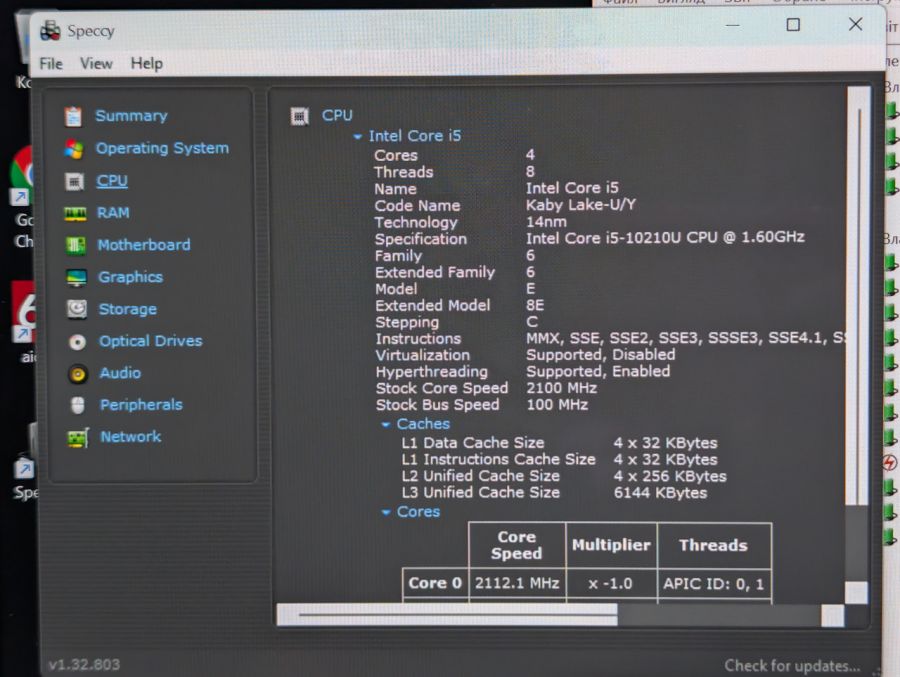The image size is (900, 677).
Task: Click the Peripherals mouse icon
Action: pyautogui.click(x=77, y=405)
